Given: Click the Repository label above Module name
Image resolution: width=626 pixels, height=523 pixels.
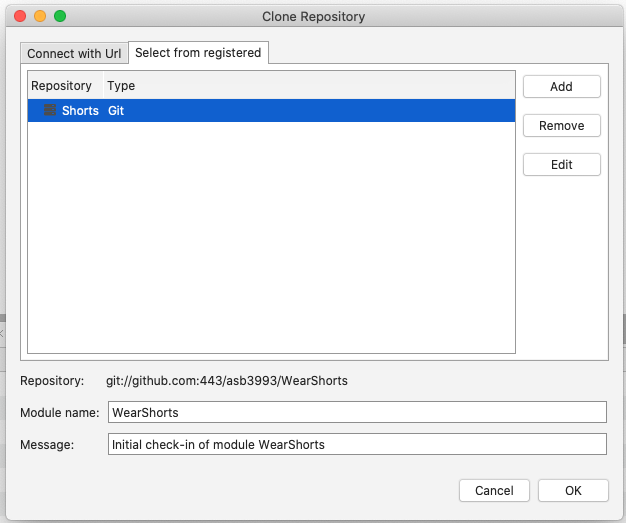Looking at the screenshot, I should coord(52,380).
